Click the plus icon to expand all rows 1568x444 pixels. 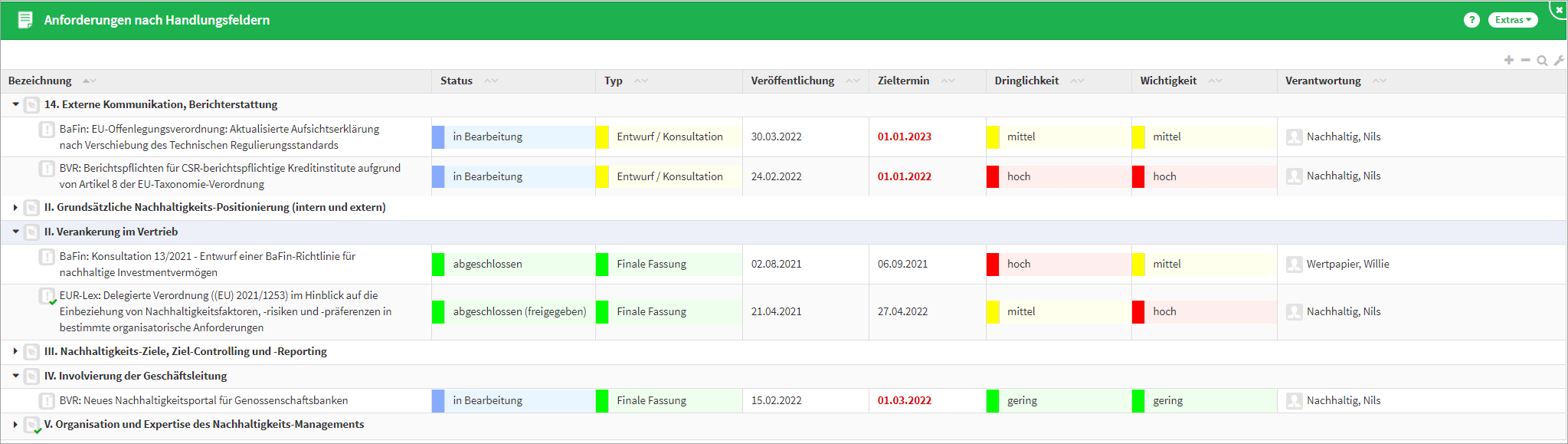pyautogui.click(x=1508, y=60)
